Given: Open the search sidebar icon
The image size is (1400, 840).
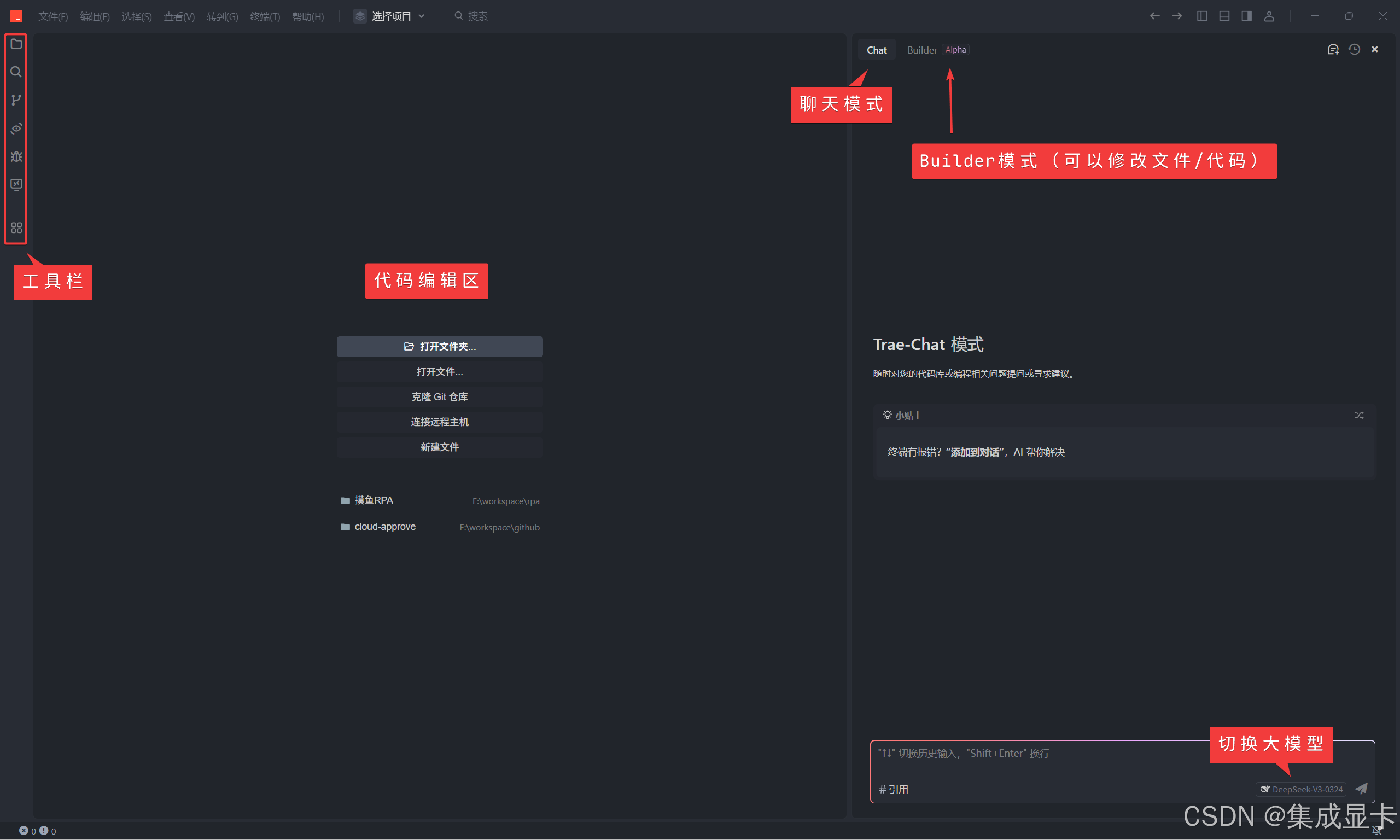Looking at the screenshot, I should click(16, 72).
